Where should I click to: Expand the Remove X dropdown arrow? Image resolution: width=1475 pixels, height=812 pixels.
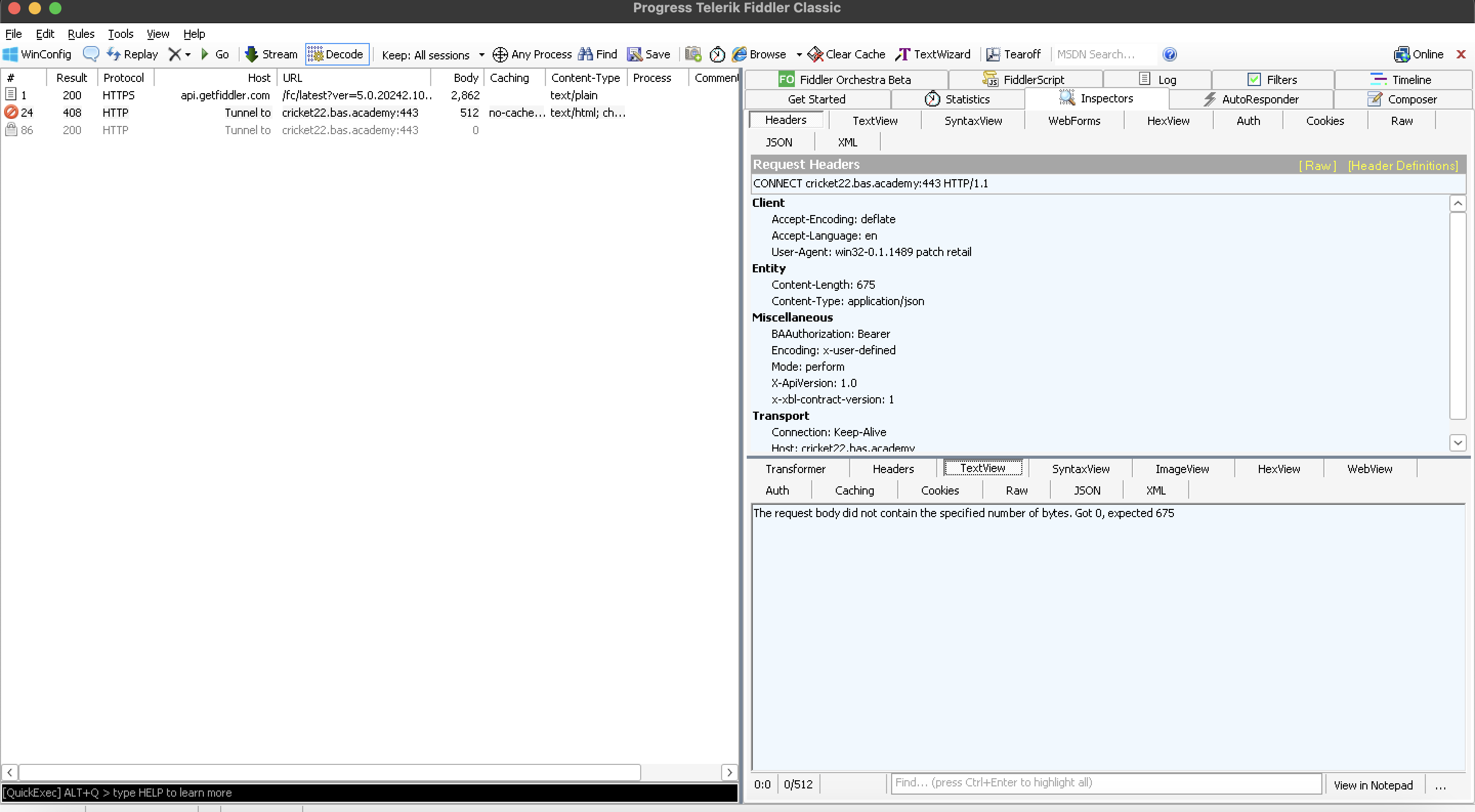(x=188, y=55)
